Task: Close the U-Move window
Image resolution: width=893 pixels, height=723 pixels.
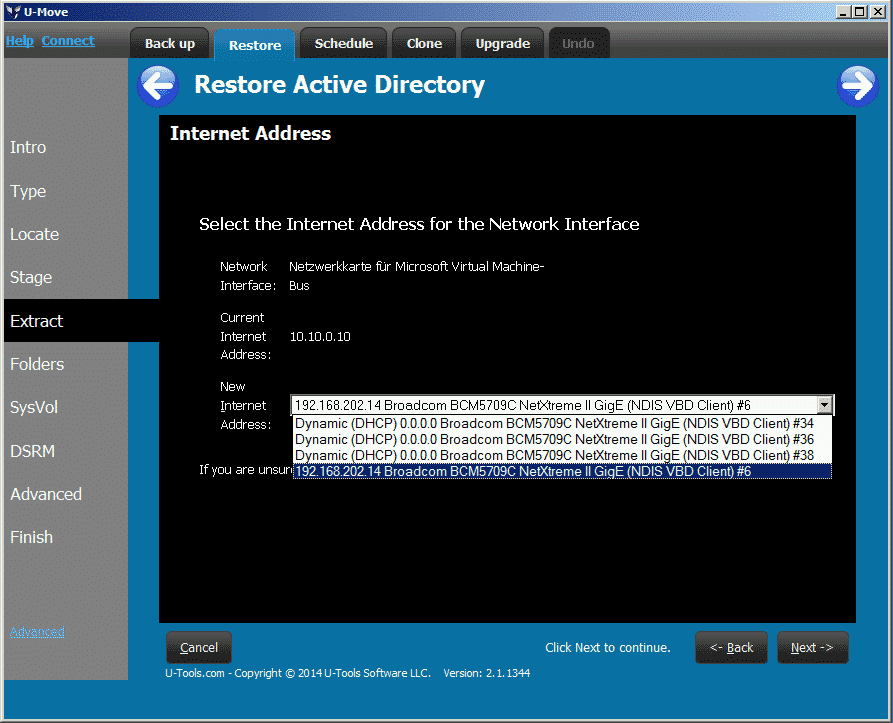Action: pyautogui.click(x=878, y=11)
